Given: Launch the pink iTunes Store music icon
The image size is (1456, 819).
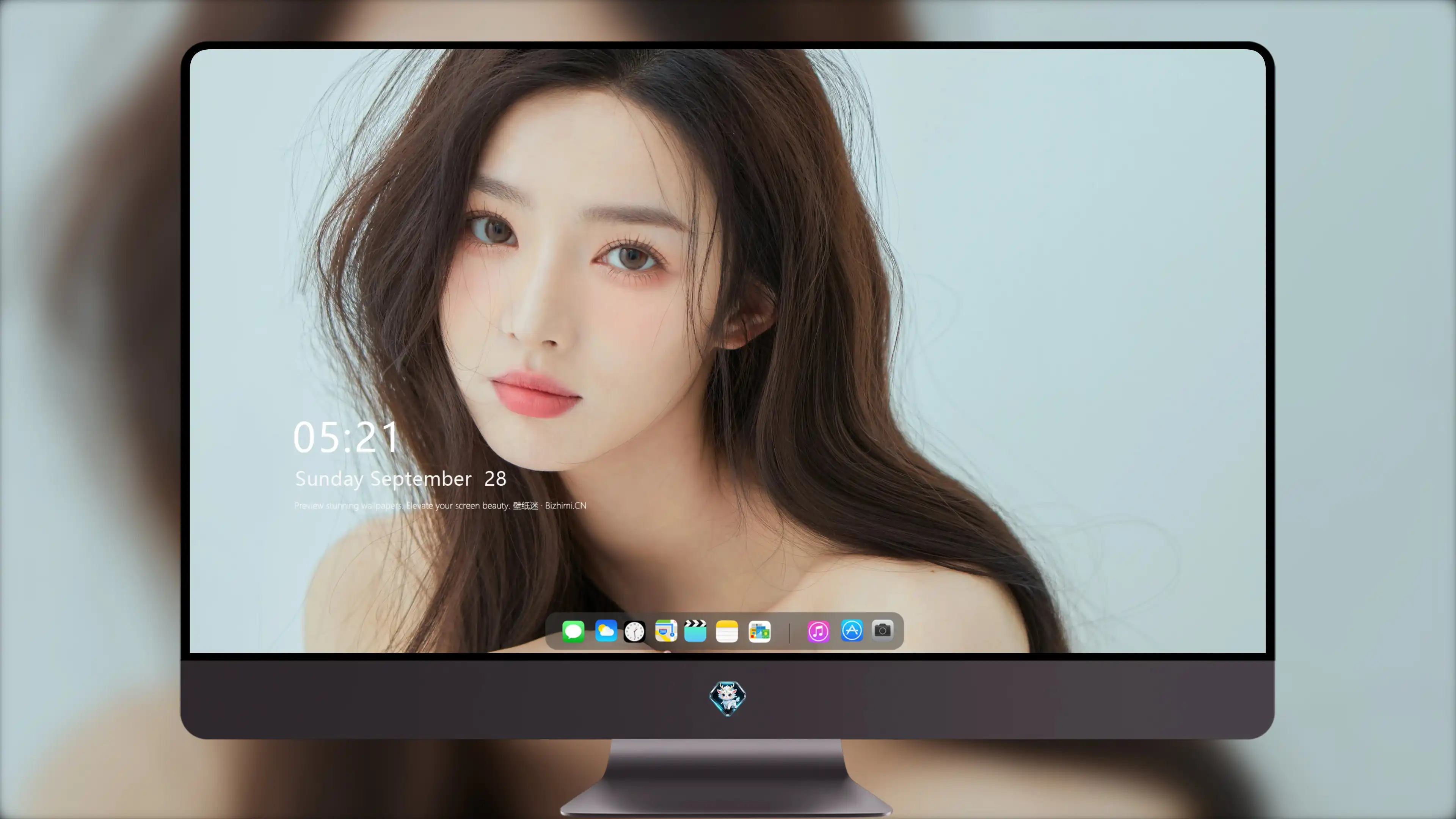Looking at the screenshot, I should click(819, 631).
